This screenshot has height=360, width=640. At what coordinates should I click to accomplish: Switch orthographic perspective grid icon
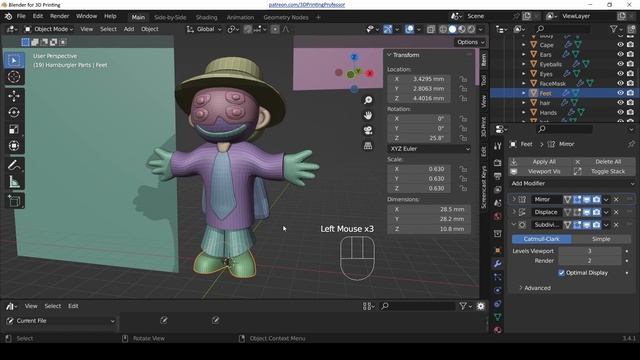pyautogui.click(x=368, y=146)
